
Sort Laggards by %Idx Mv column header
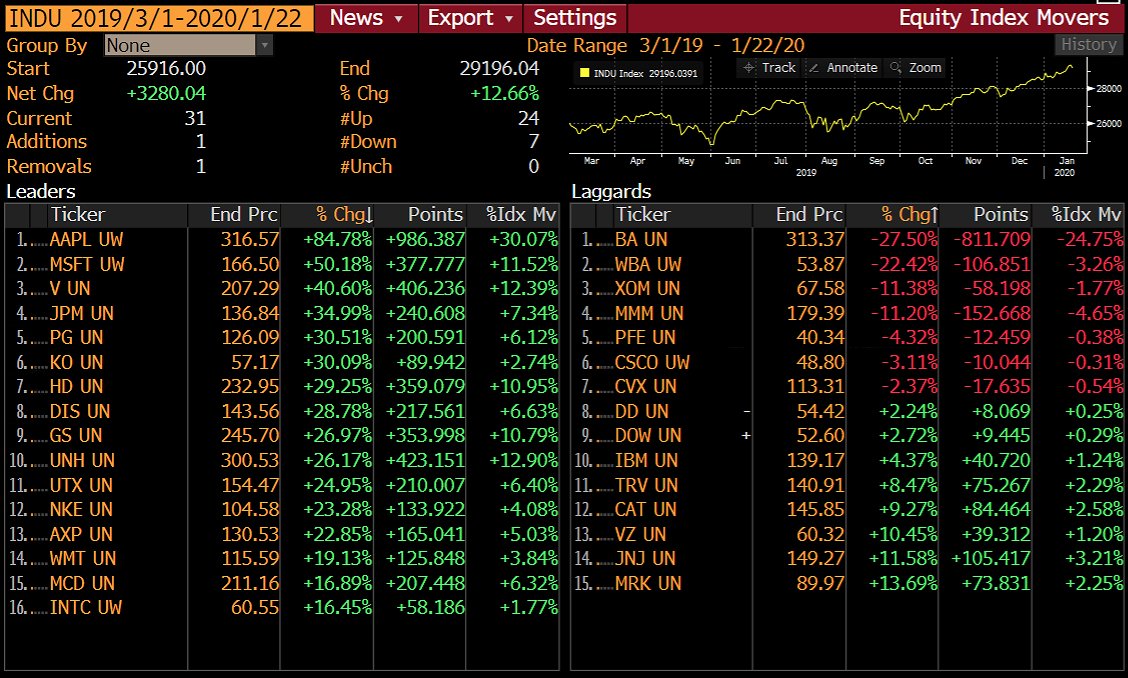click(1078, 214)
